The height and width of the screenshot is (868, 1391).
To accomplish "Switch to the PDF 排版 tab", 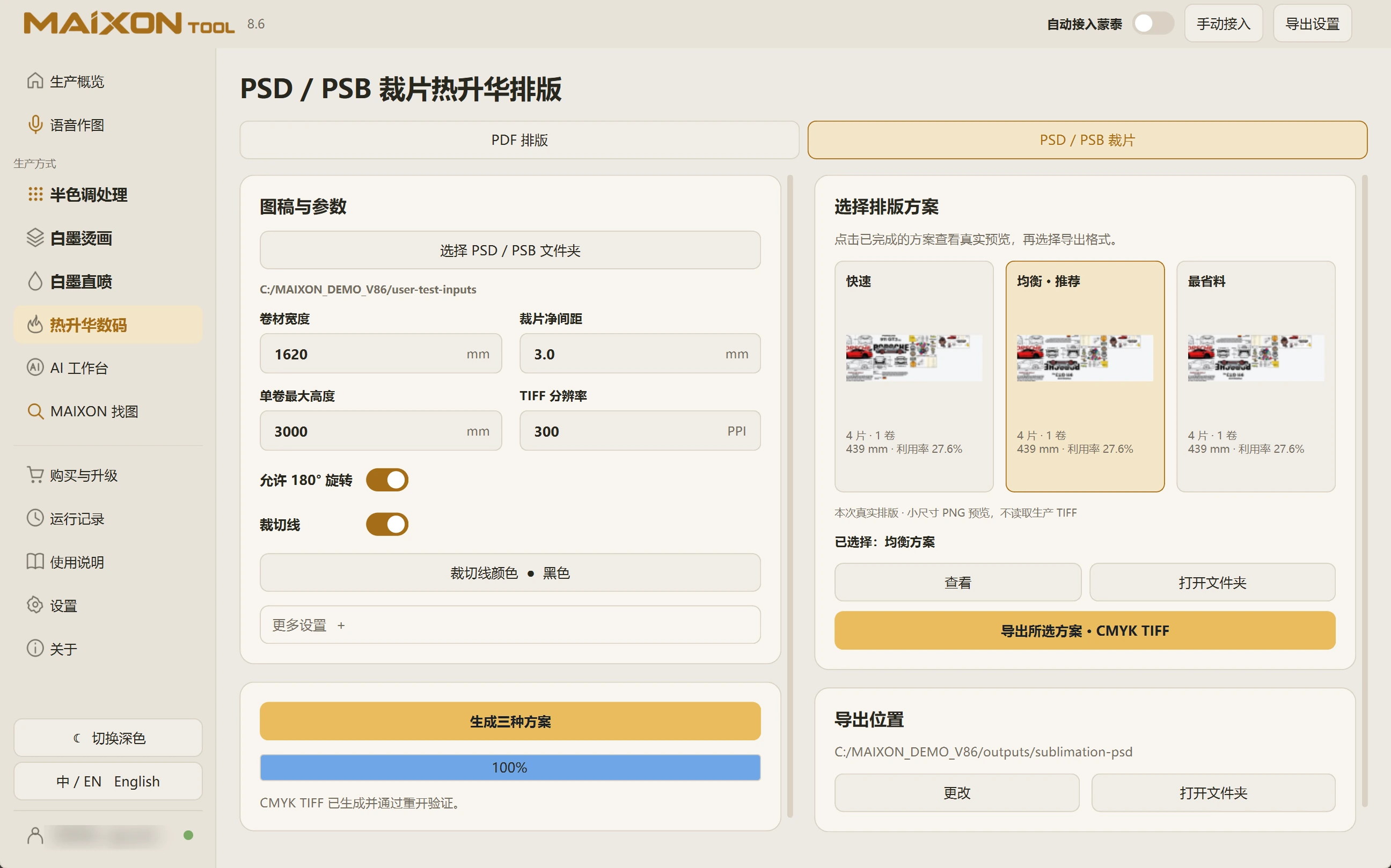I will coord(519,139).
